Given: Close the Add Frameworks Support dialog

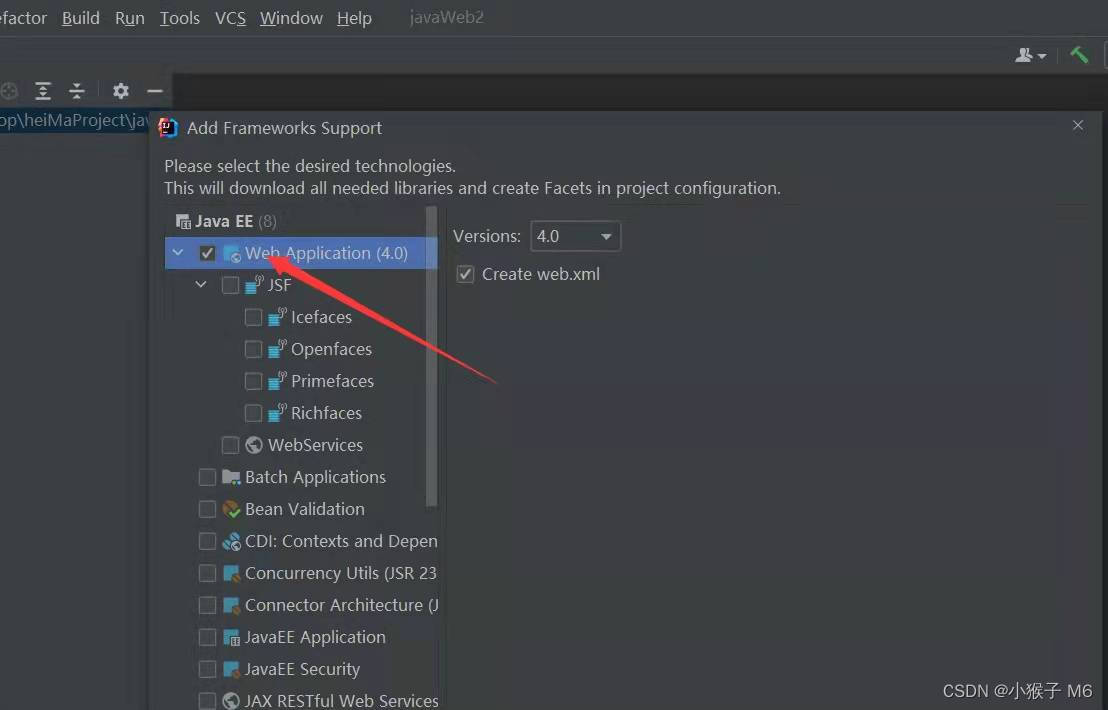Looking at the screenshot, I should click(1078, 125).
